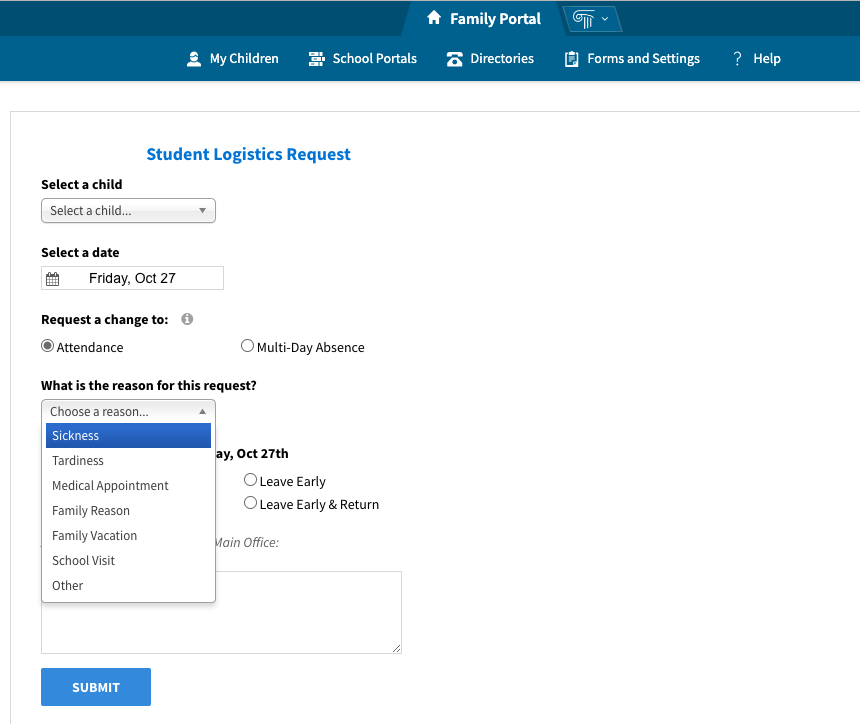Click the Student Logistics Request heading
The height and width of the screenshot is (724, 860).
[248, 154]
